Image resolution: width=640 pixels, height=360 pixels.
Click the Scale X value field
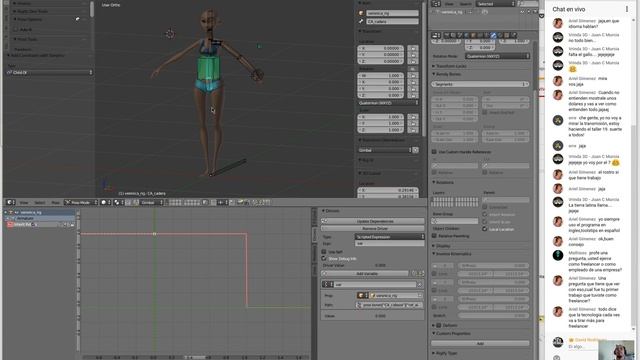[x=381, y=117]
